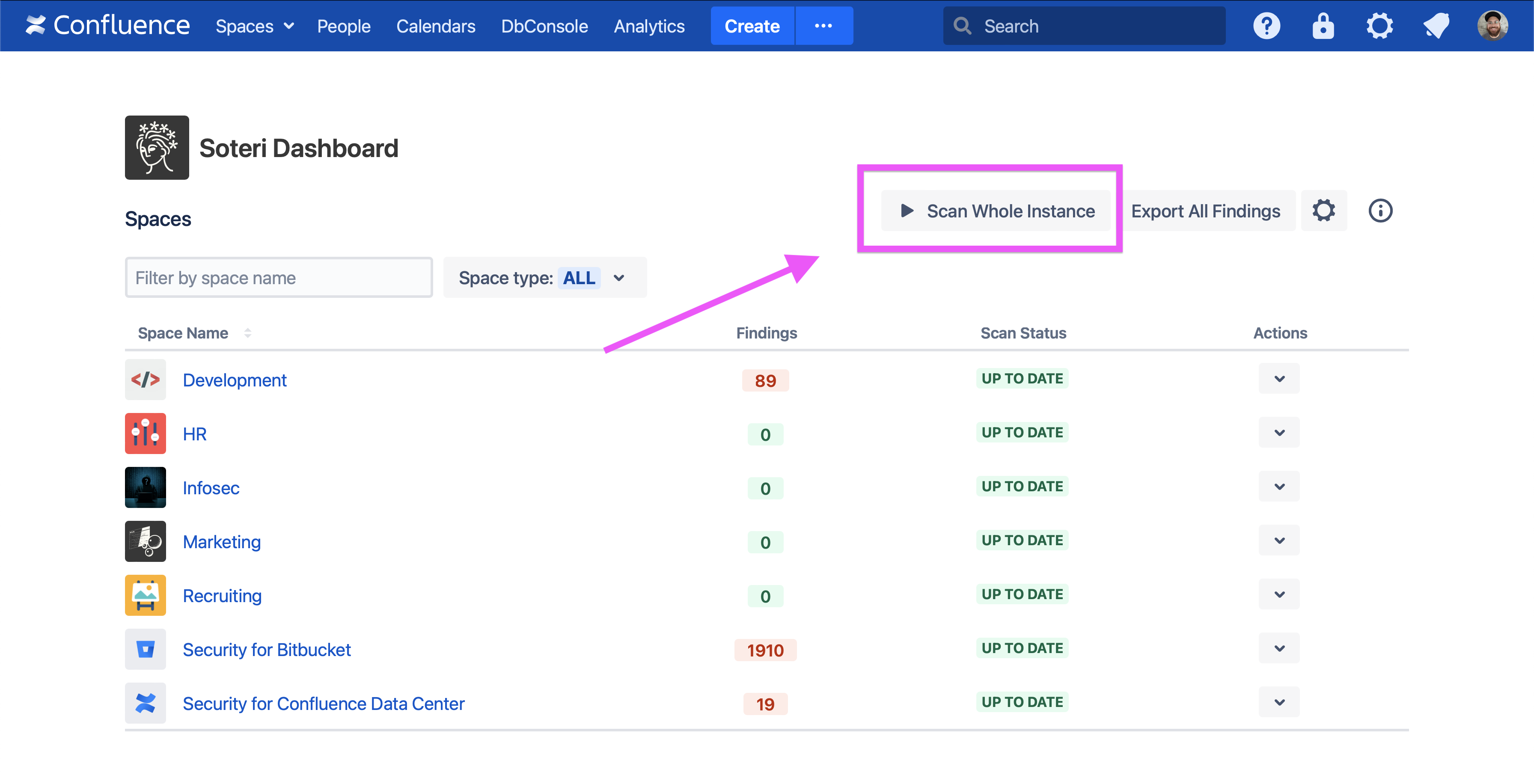The width and height of the screenshot is (1534, 784).
Task: Open Soteri dashboard settings gear icon
Action: coord(1323,211)
